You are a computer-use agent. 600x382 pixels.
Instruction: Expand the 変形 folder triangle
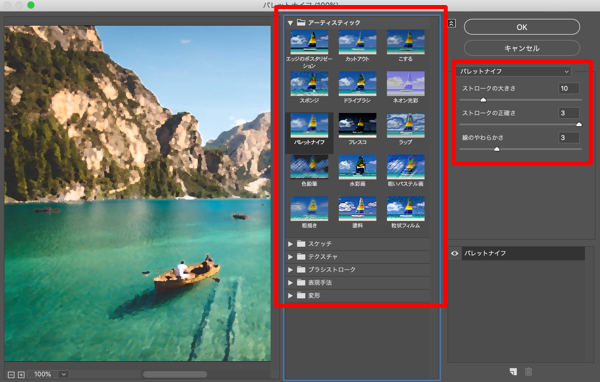pyautogui.click(x=290, y=295)
